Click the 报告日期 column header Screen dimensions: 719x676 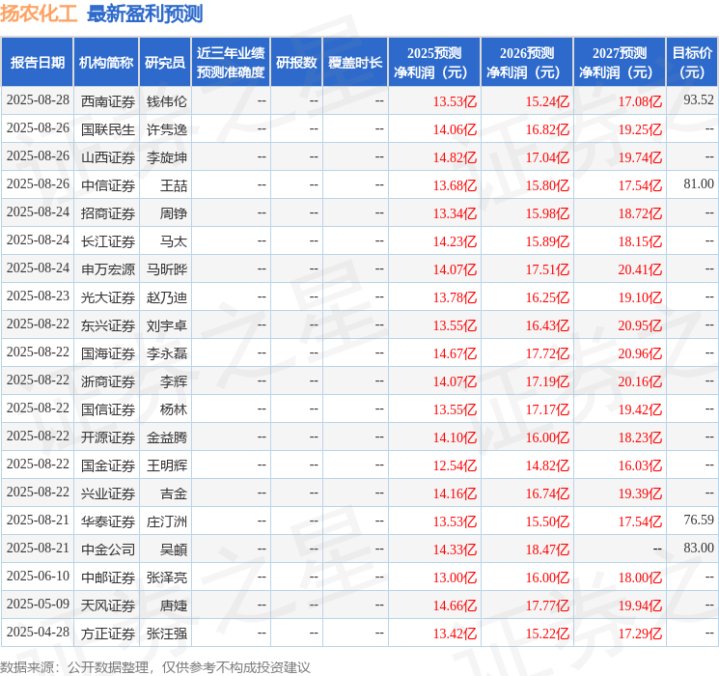coord(37,62)
